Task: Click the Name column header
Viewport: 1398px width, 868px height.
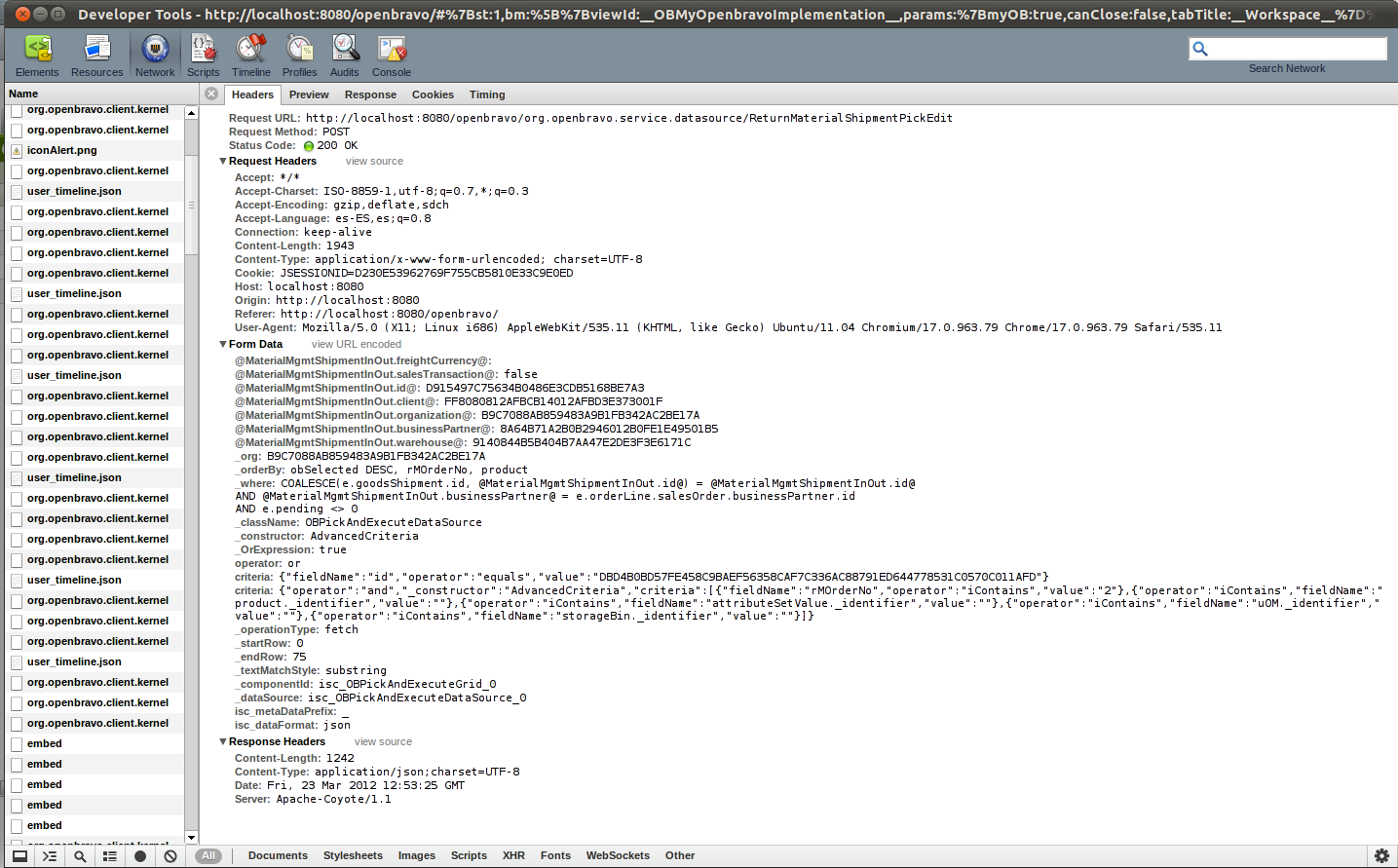Action: [101, 94]
